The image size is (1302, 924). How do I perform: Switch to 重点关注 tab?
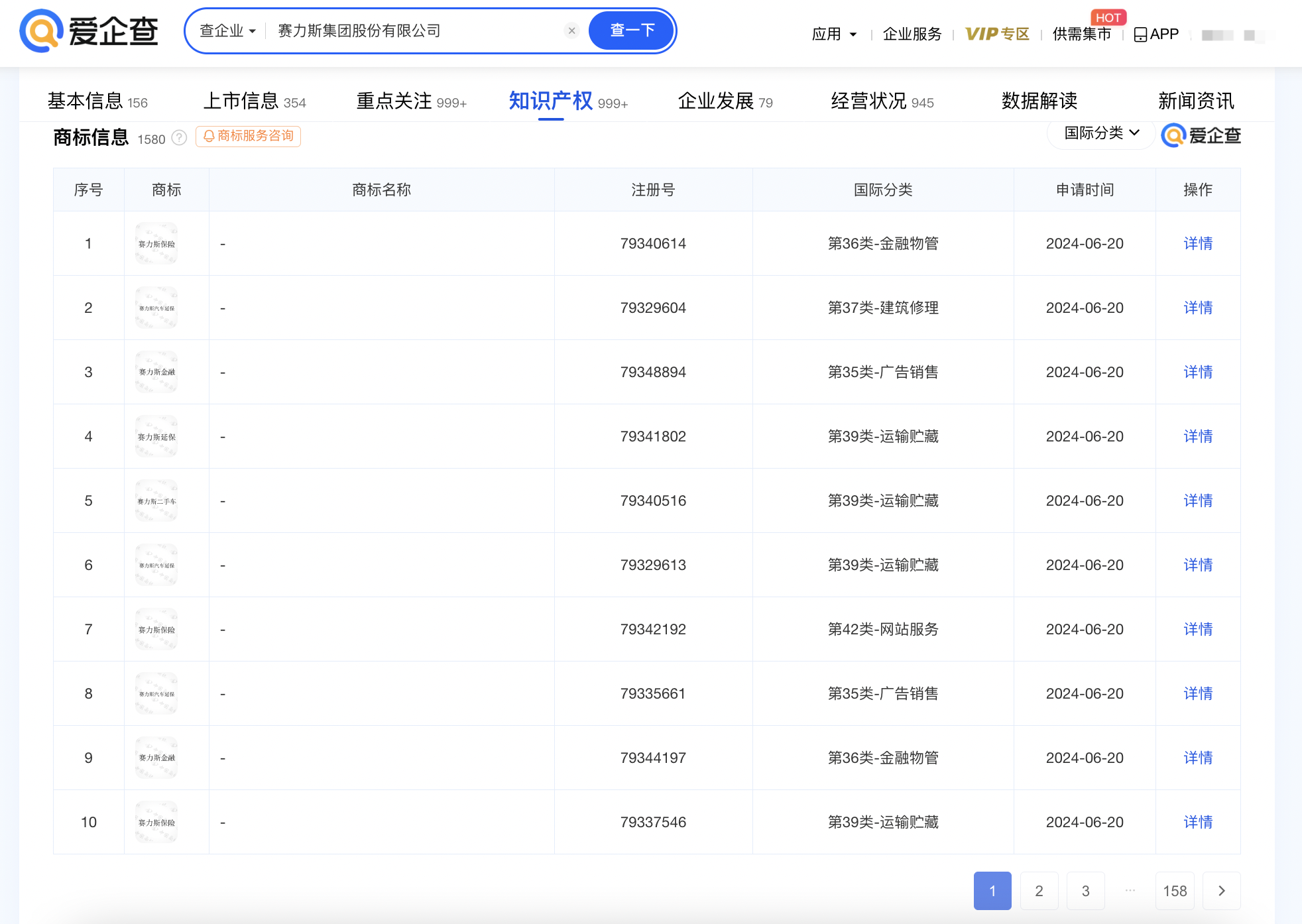412,101
